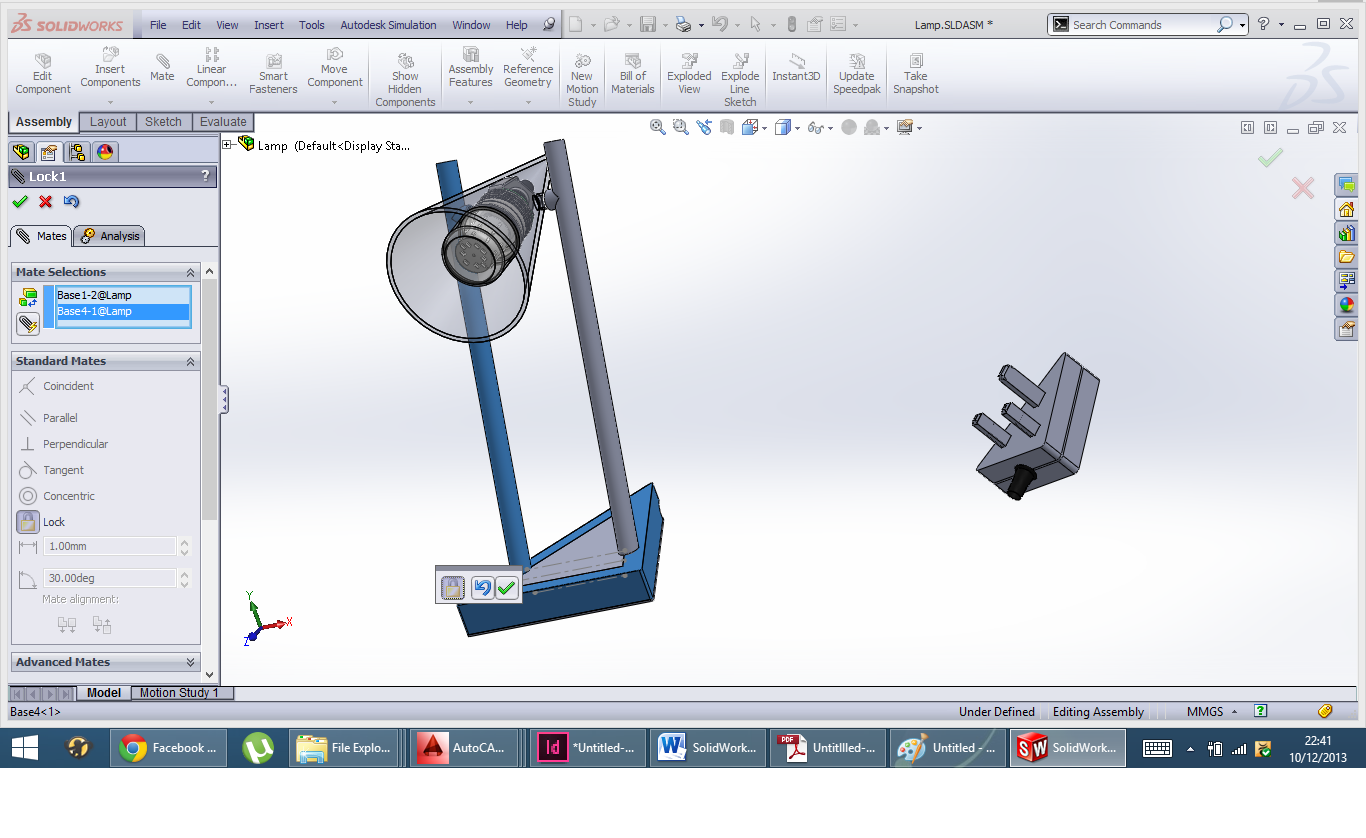Switch to the Evaluate tab
This screenshot has height=838, width=1366.
[x=222, y=122]
